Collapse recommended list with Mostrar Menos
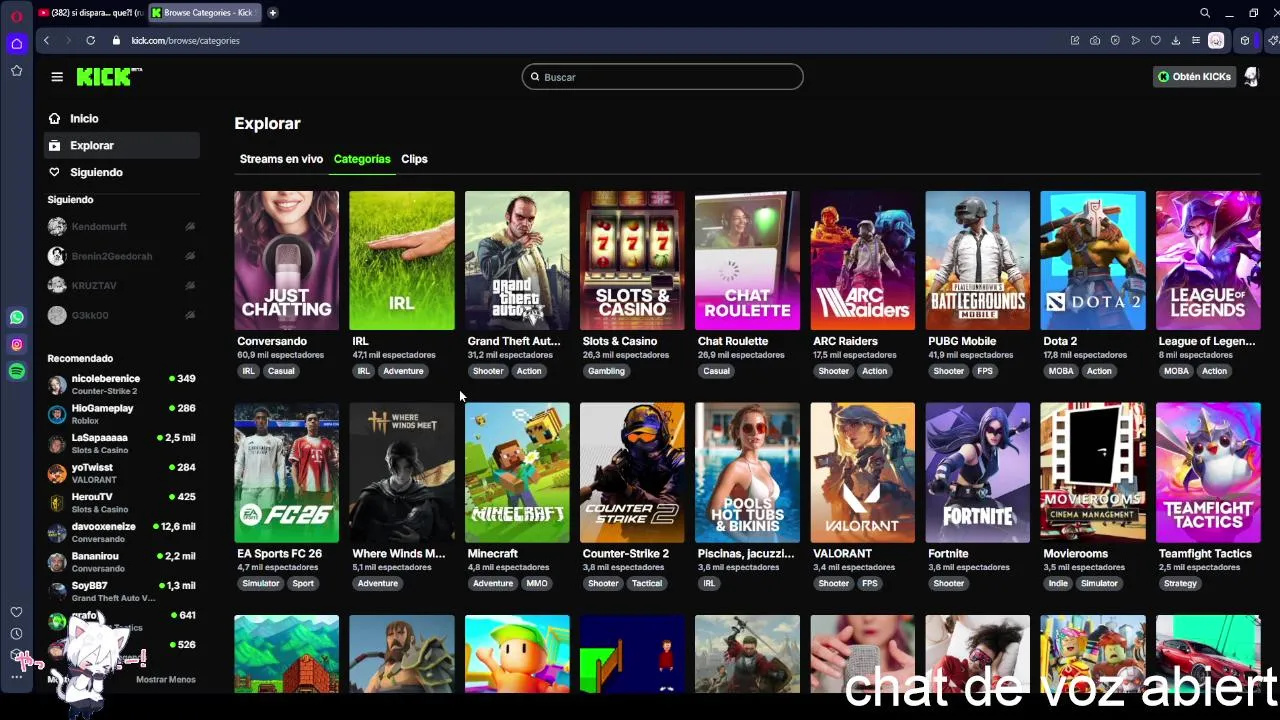Viewport: 1280px width, 720px height. pyautogui.click(x=165, y=680)
